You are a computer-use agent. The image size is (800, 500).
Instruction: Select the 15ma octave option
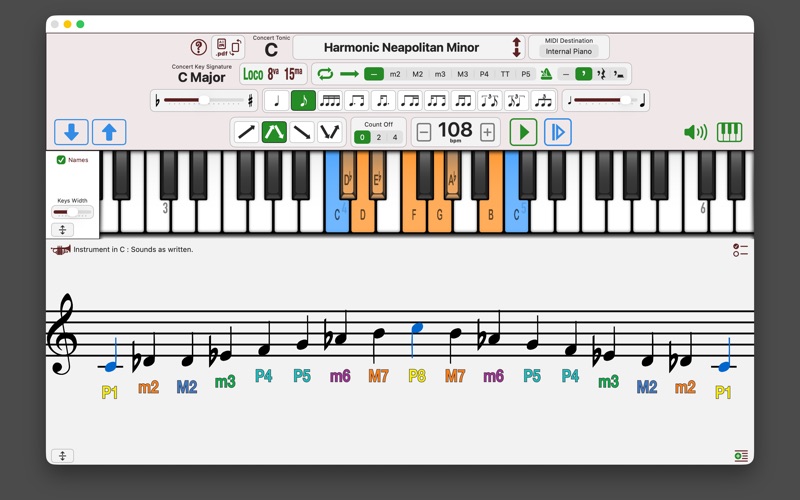(293, 74)
